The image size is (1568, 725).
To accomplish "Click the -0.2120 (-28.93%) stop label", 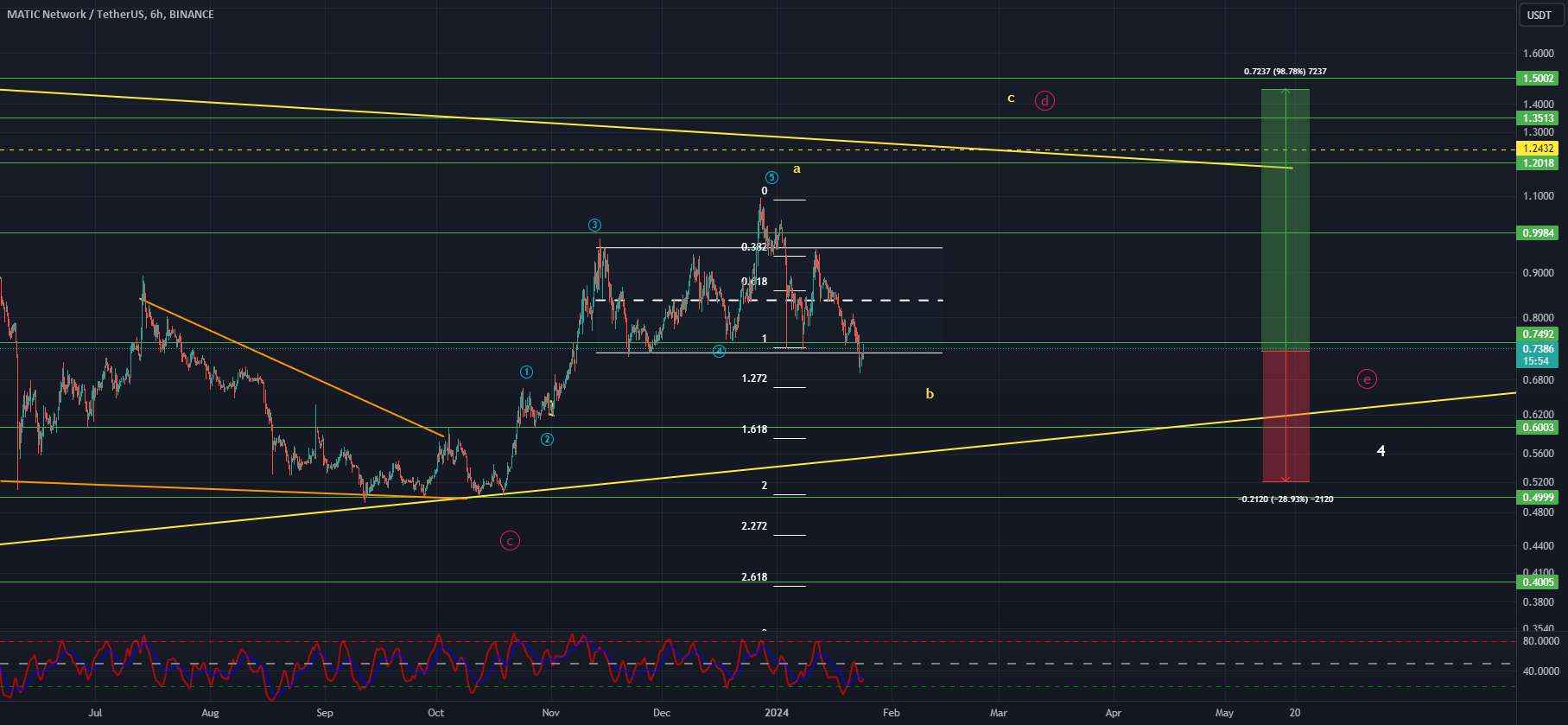I will point(1286,499).
